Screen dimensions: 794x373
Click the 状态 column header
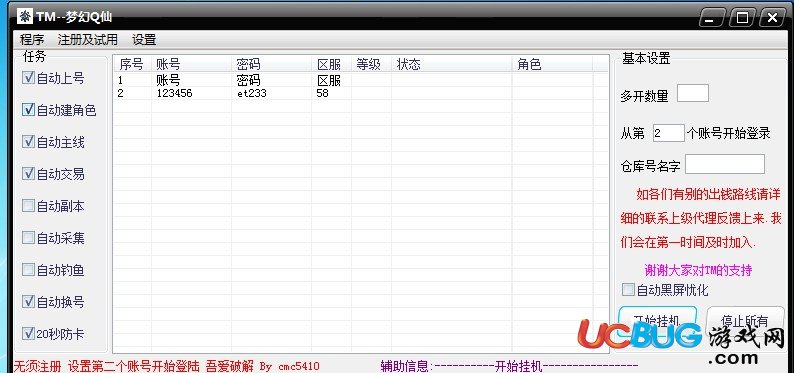point(451,64)
